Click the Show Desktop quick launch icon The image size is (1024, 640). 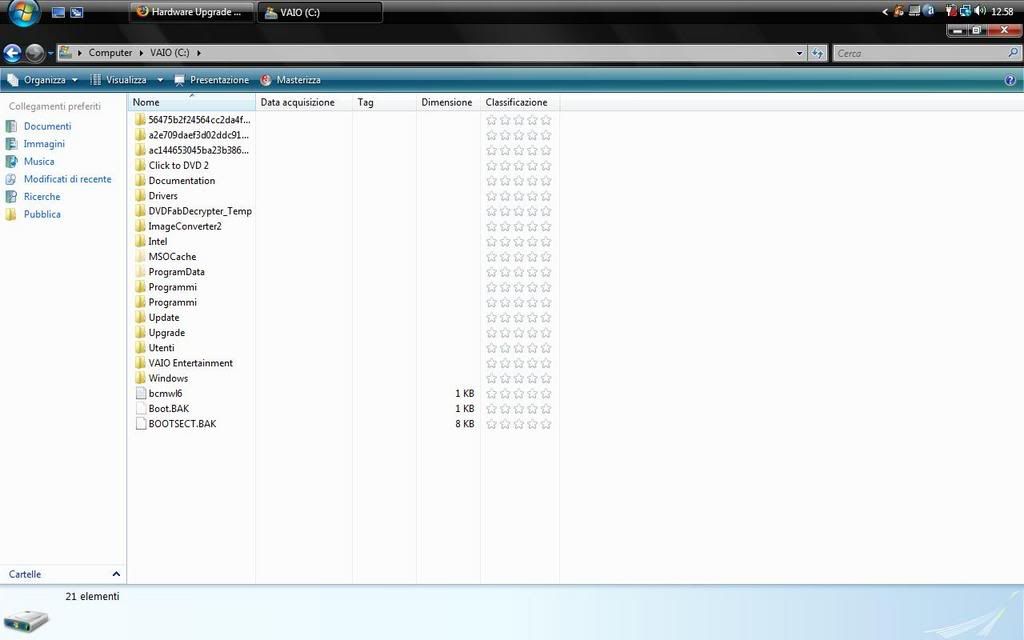pyautogui.click(x=58, y=12)
